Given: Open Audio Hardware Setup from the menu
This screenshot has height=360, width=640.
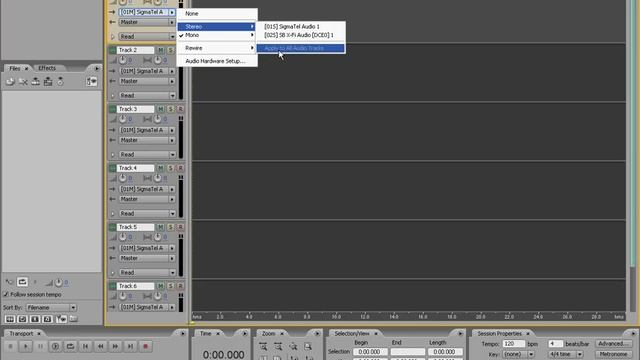Looking at the screenshot, I should pyautogui.click(x=217, y=61).
